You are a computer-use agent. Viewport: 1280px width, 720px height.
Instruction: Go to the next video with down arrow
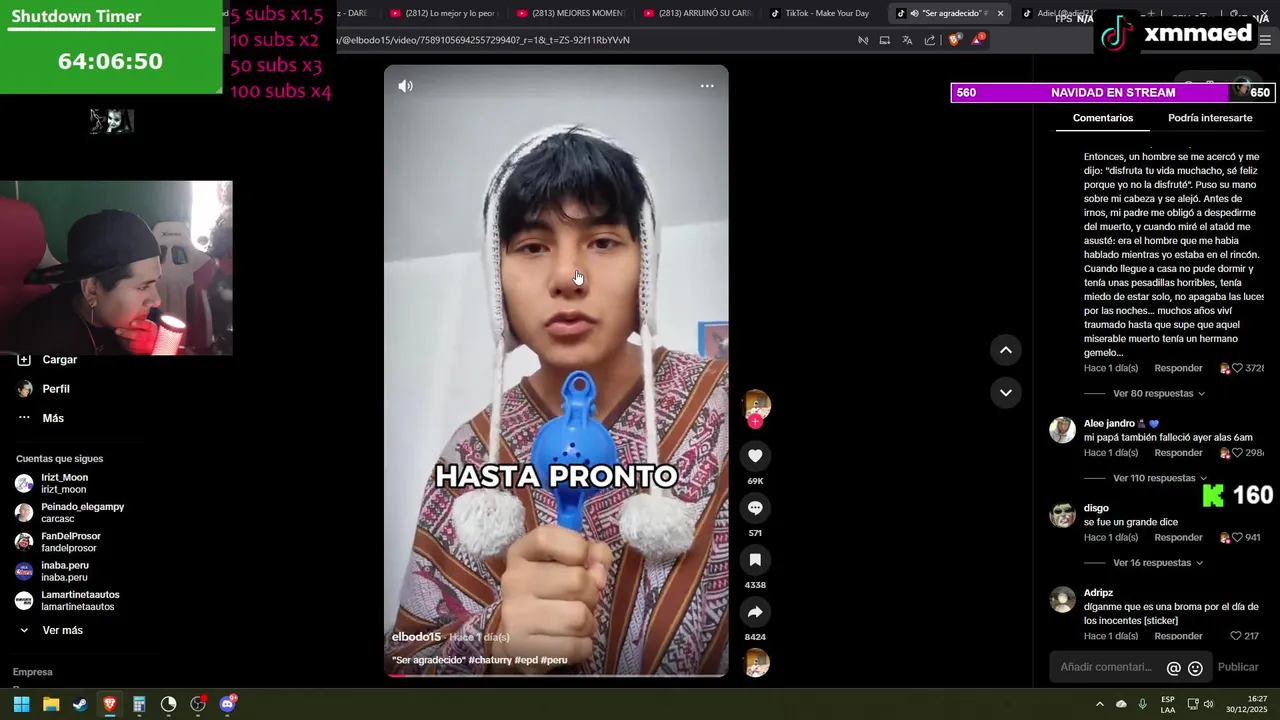[x=1006, y=392]
